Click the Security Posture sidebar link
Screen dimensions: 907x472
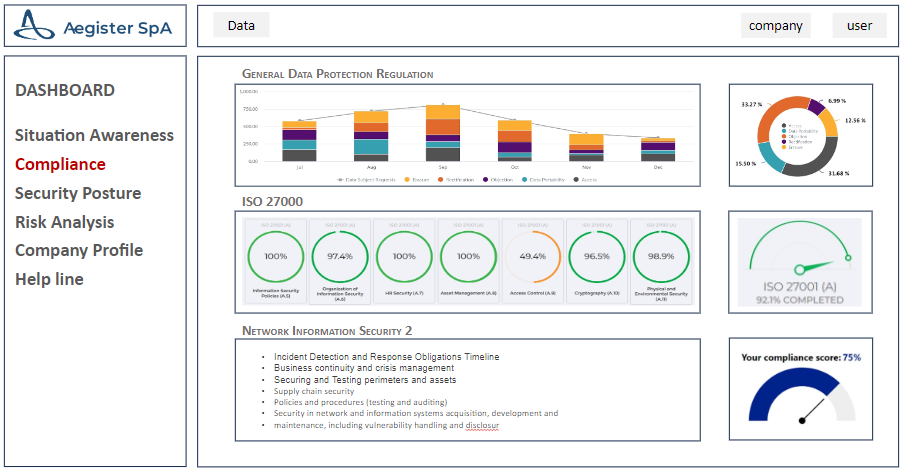(x=78, y=193)
